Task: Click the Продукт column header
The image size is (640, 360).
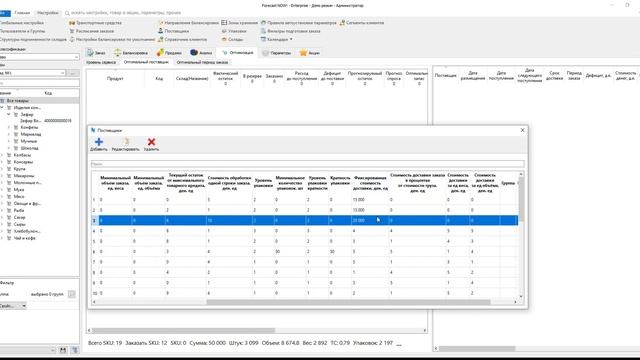Action: point(115,78)
